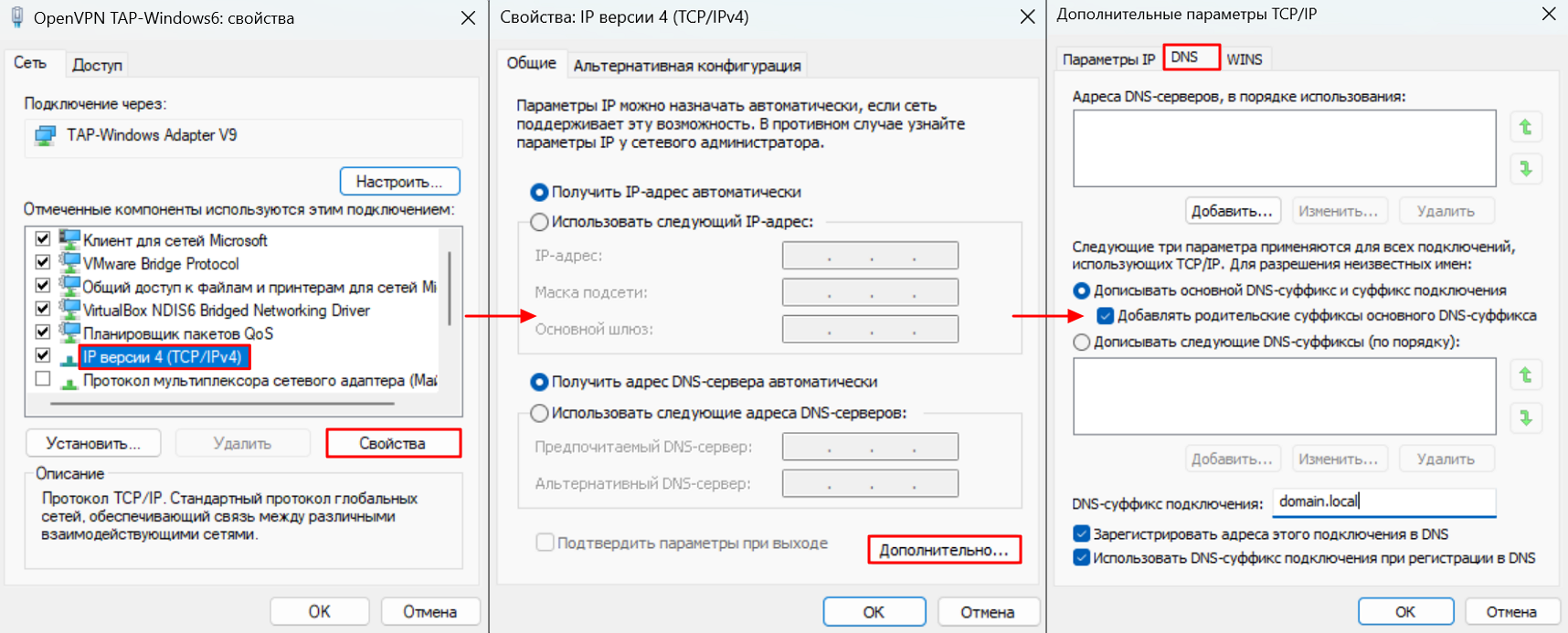Open the WINS tab

[1244, 59]
